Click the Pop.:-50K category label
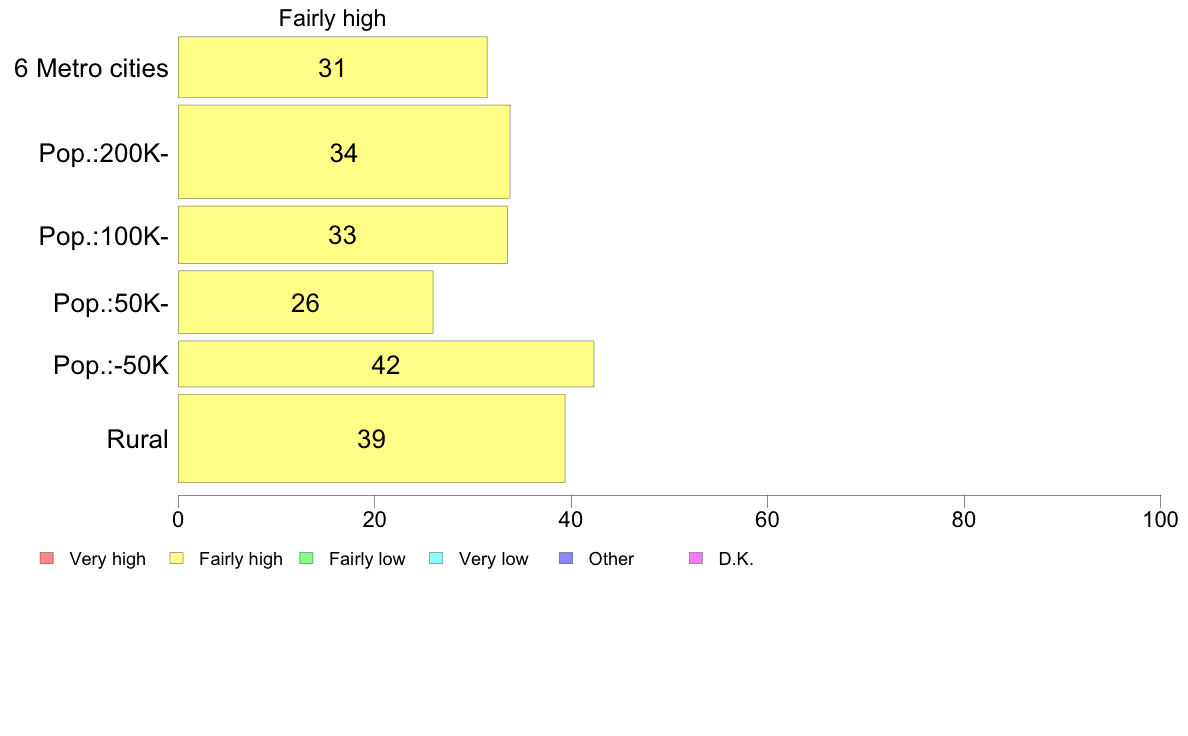 click(x=111, y=366)
